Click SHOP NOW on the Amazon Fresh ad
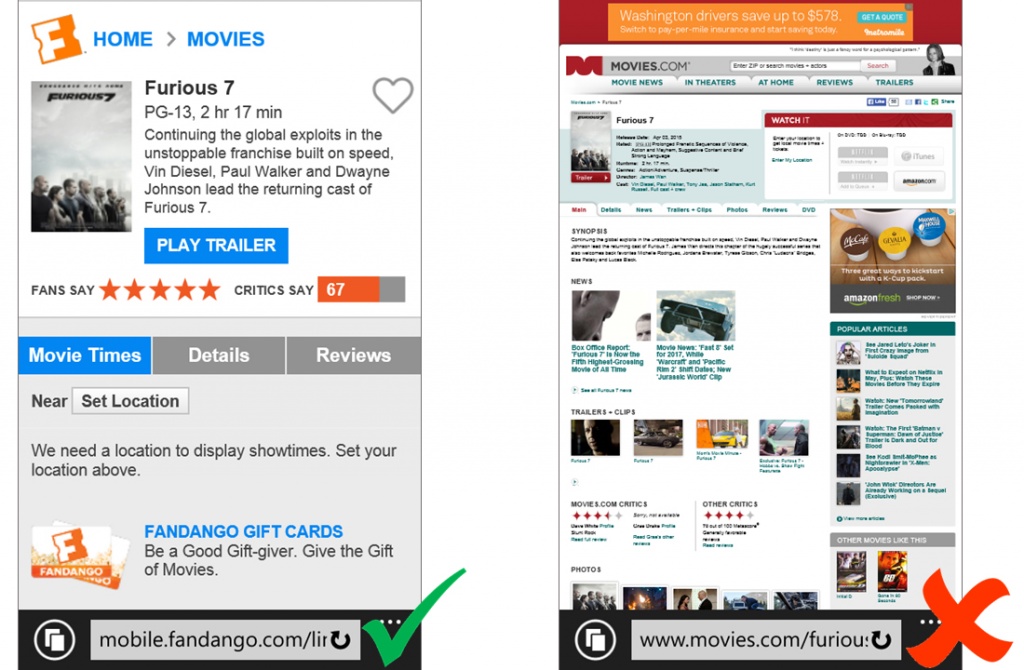Screen dimensions: 1024x670 [x=923, y=298]
